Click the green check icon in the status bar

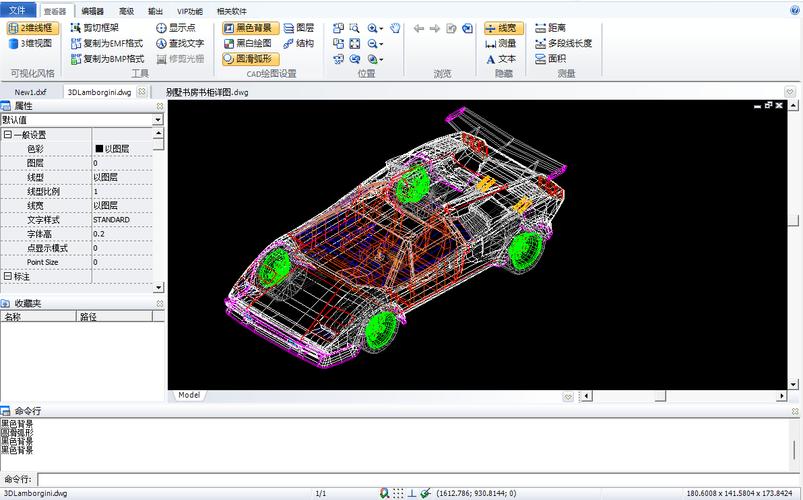point(425,493)
